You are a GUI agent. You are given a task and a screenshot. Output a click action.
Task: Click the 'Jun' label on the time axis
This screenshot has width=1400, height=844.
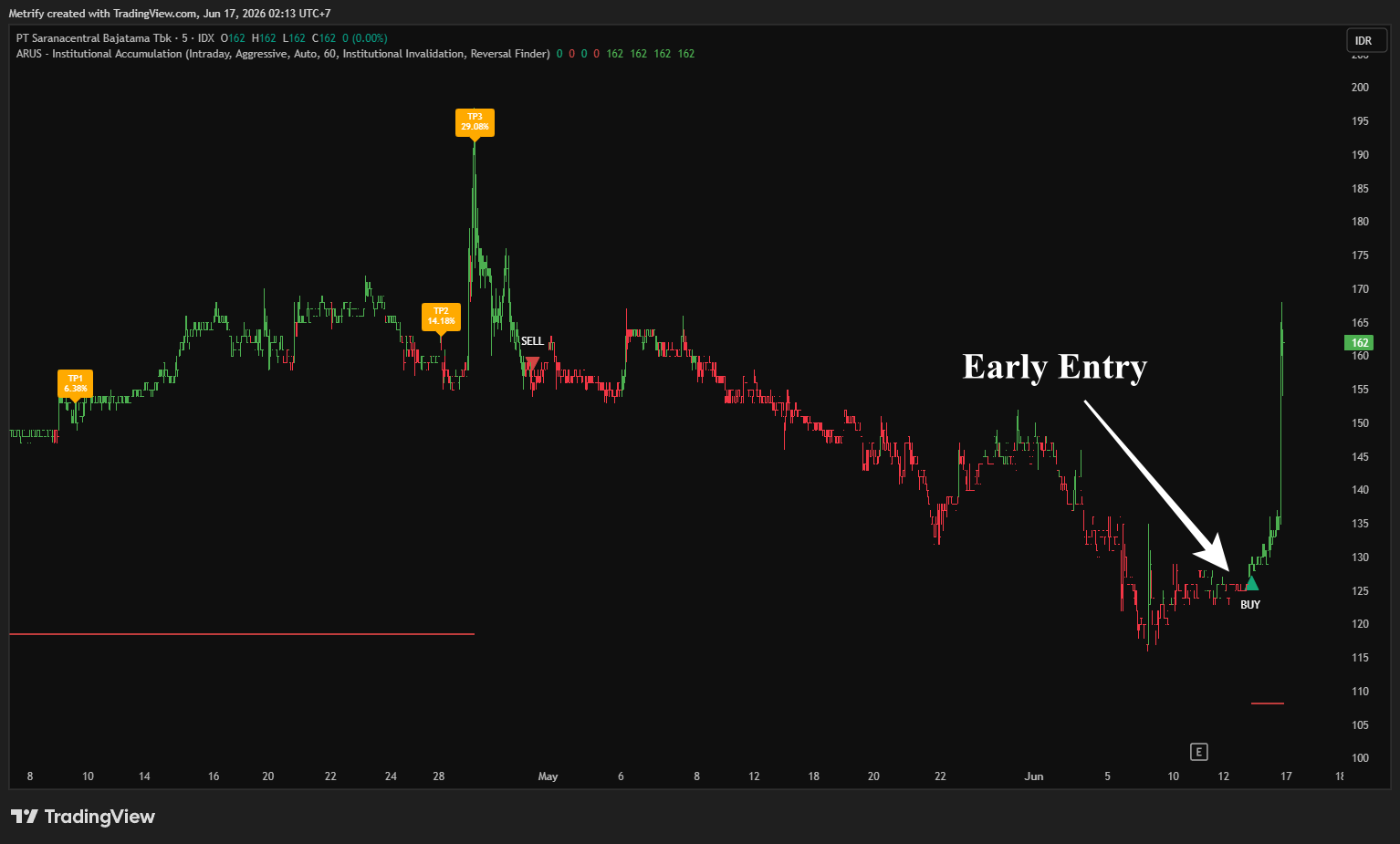click(x=1034, y=776)
